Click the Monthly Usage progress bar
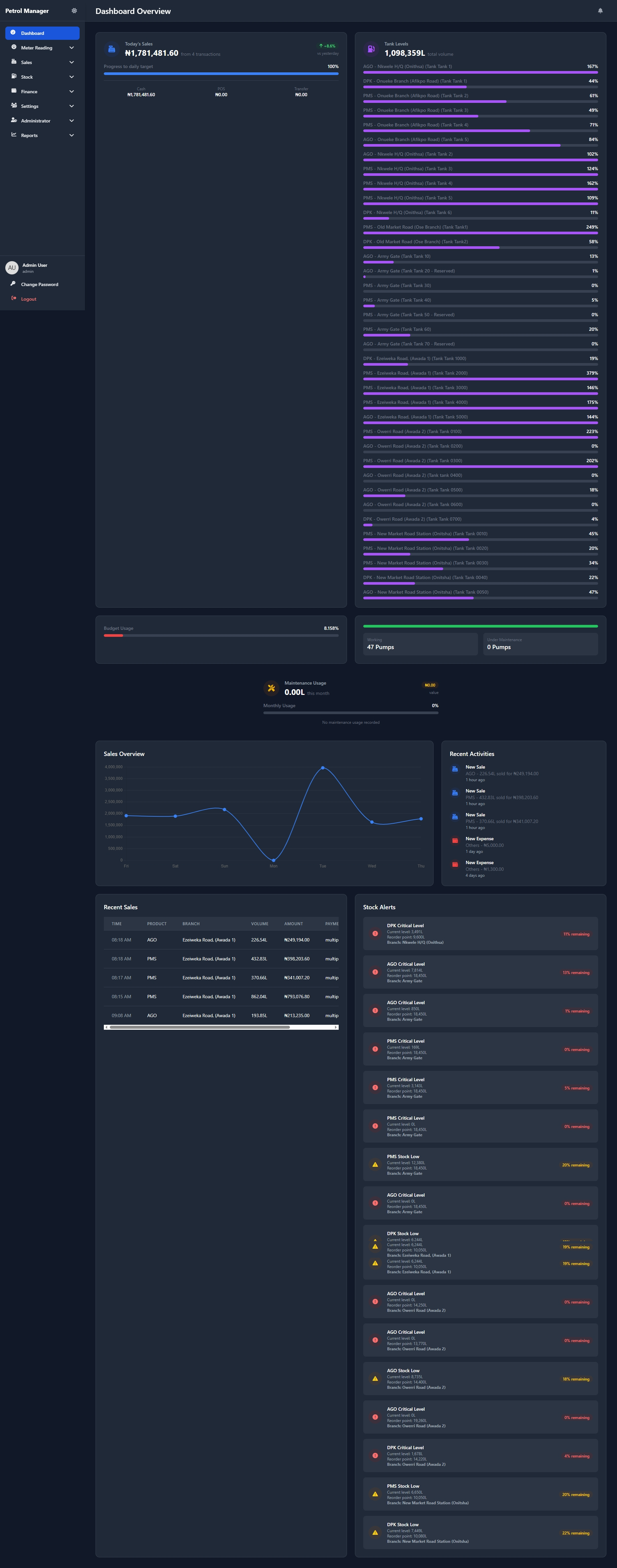The image size is (617, 1568). coord(351,713)
